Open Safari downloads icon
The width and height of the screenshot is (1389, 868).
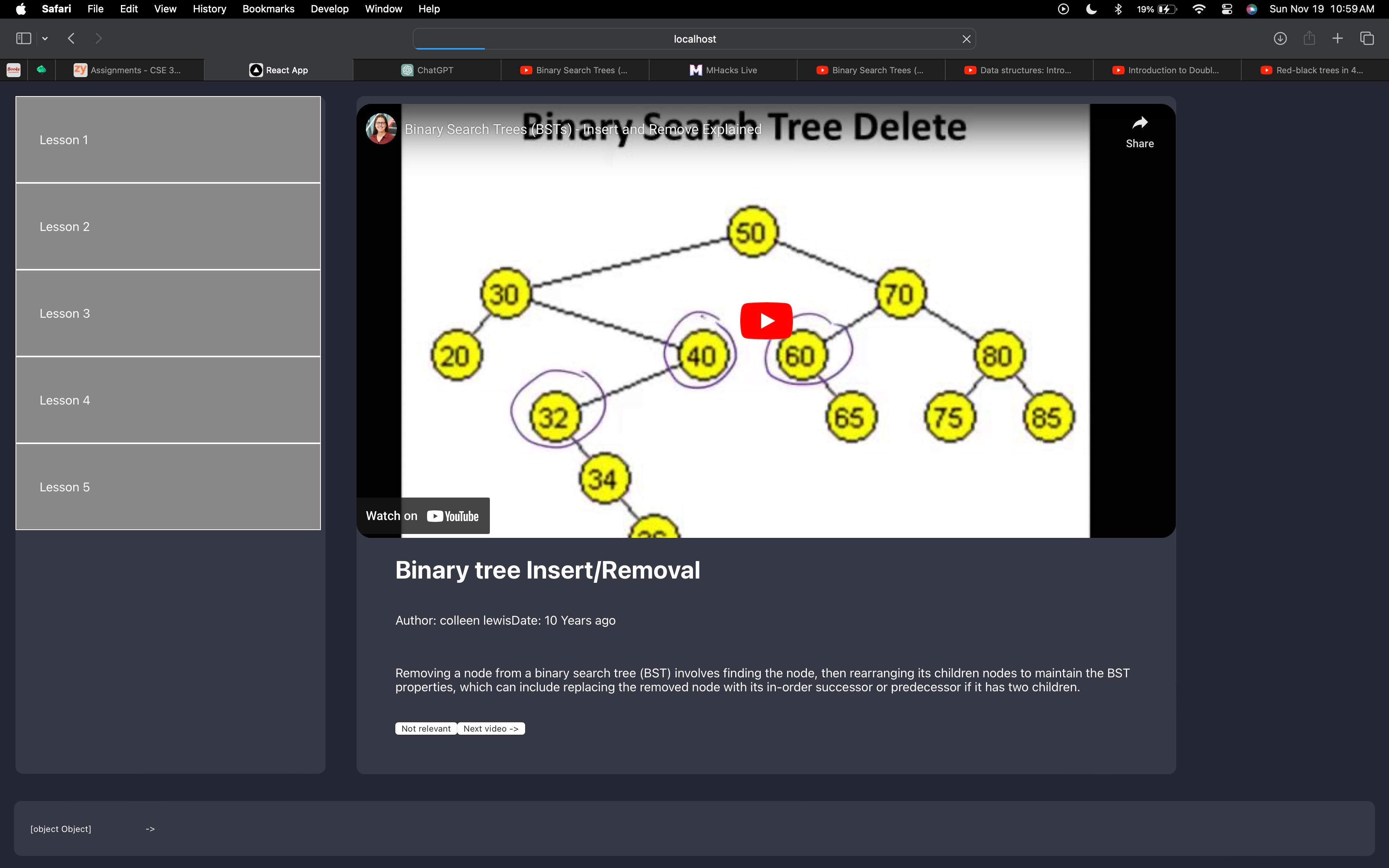coord(1279,38)
